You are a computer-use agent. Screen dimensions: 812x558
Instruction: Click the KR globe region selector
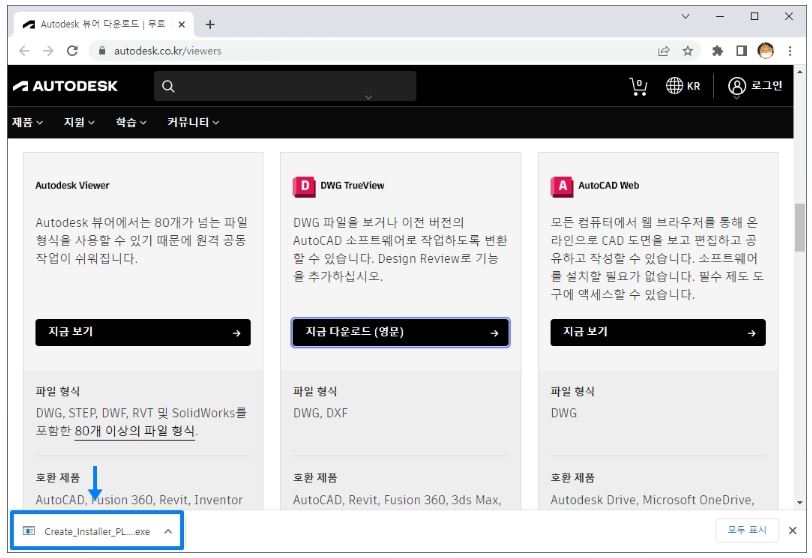tap(683, 86)
